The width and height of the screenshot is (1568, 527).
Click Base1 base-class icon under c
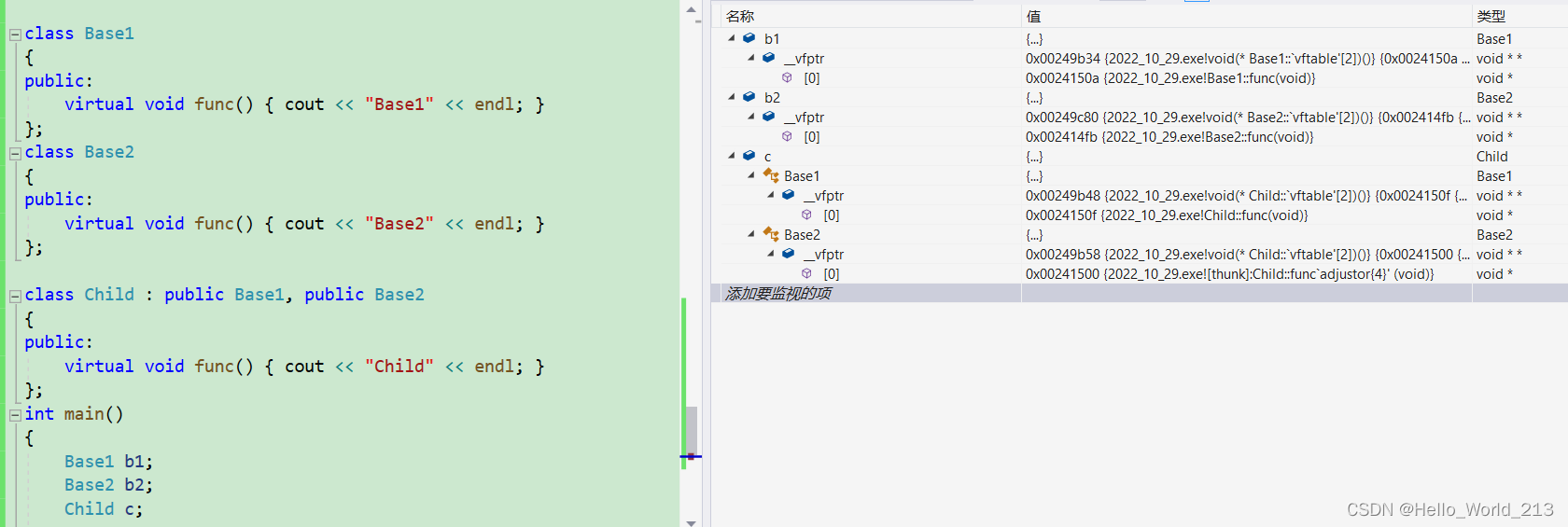click(771, 175)
